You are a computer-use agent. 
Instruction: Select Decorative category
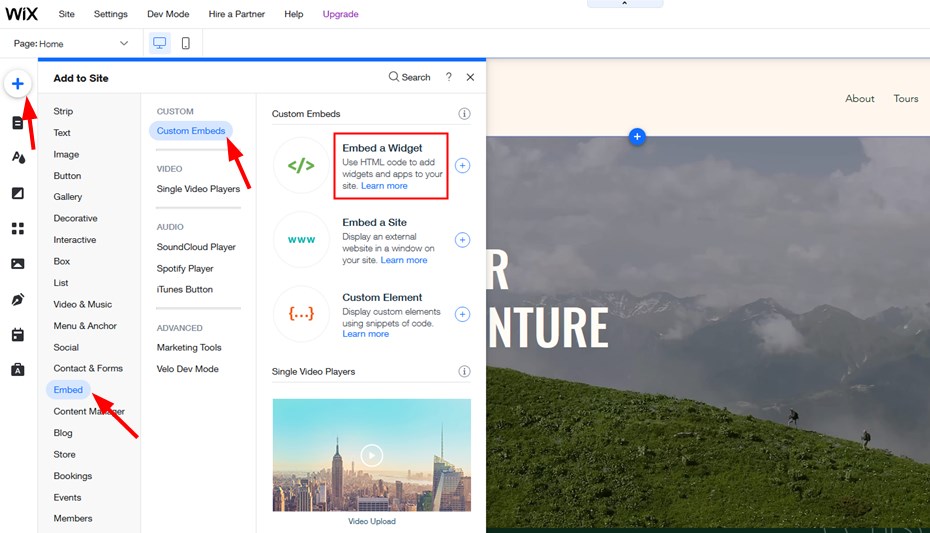(75, 218)
